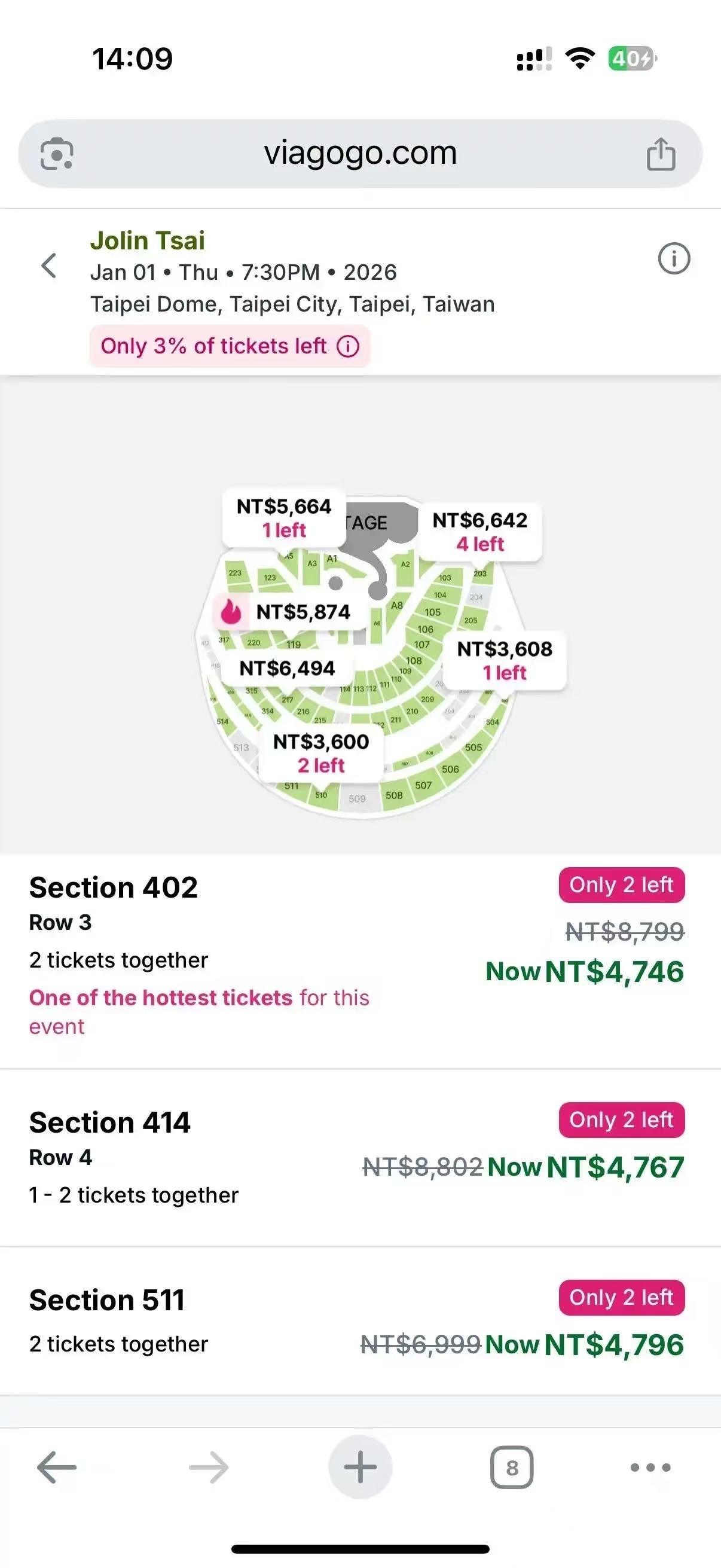
Task: Open a new tab with plus button
Action: click(360, 1468)
